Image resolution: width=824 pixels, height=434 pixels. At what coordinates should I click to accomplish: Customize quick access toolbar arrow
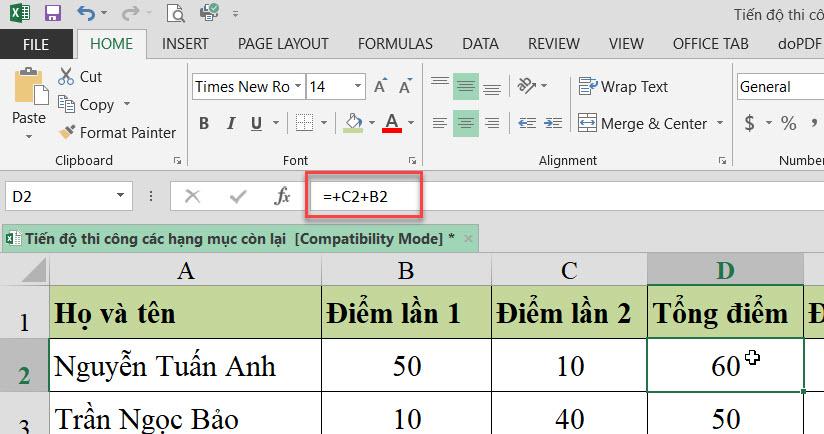click(x=235, y=14)
